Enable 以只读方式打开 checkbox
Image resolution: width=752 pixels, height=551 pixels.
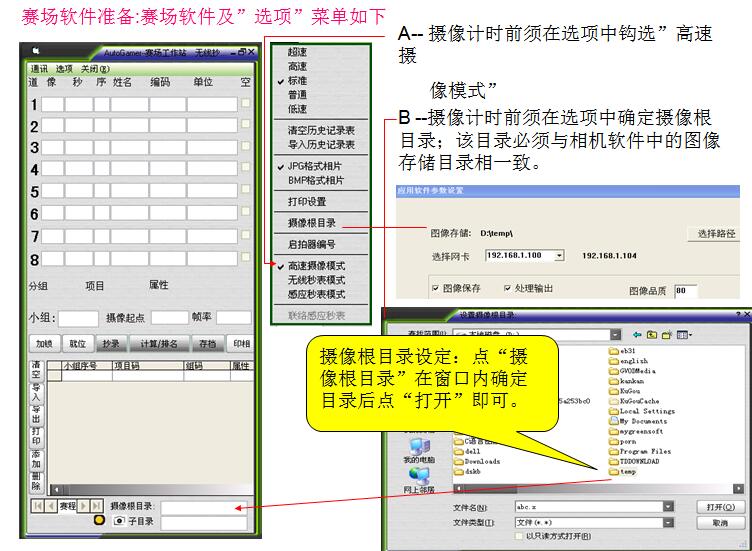click(x=519, y=536)
